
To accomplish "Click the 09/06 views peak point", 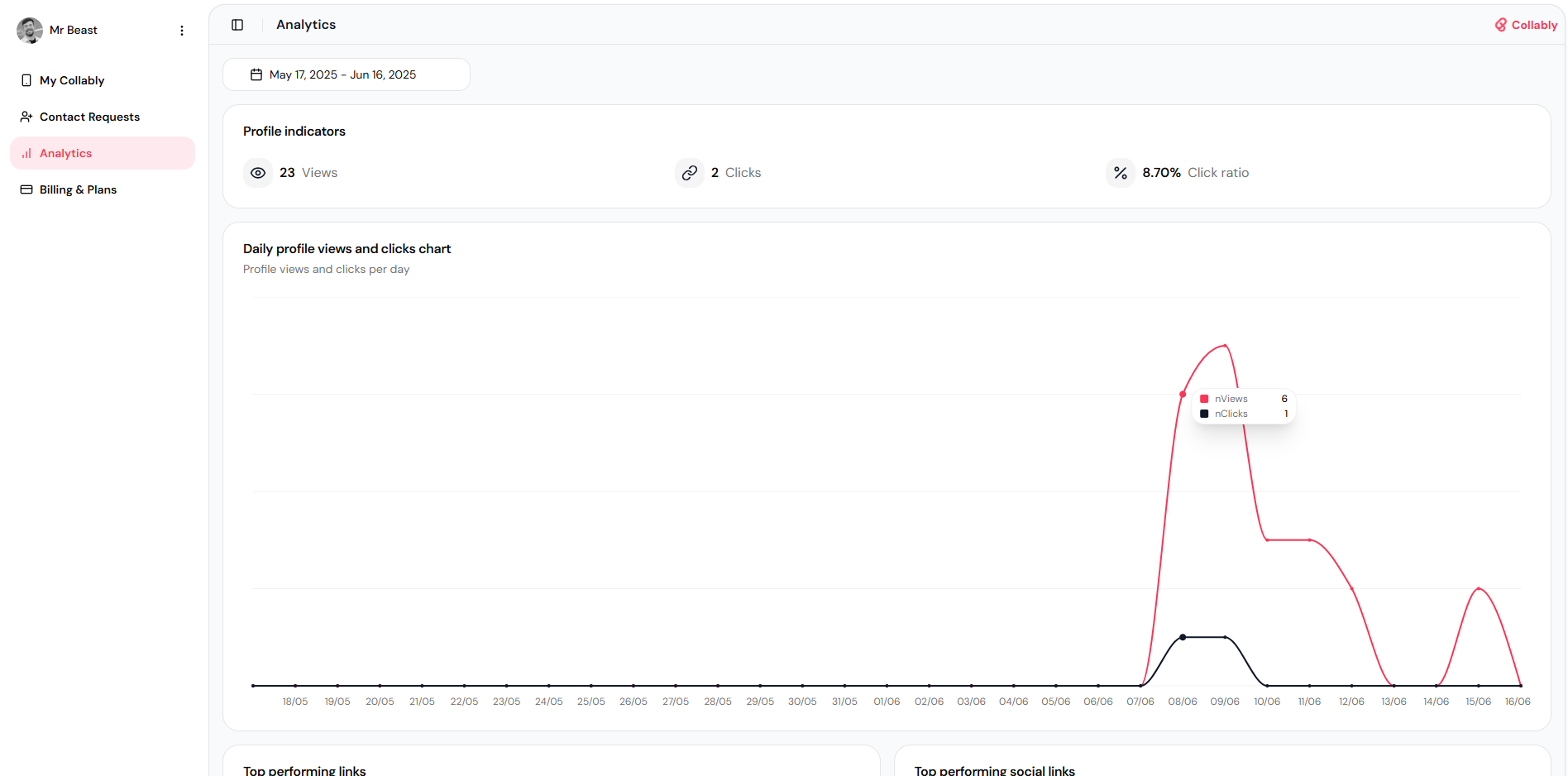I will 1225,346.
